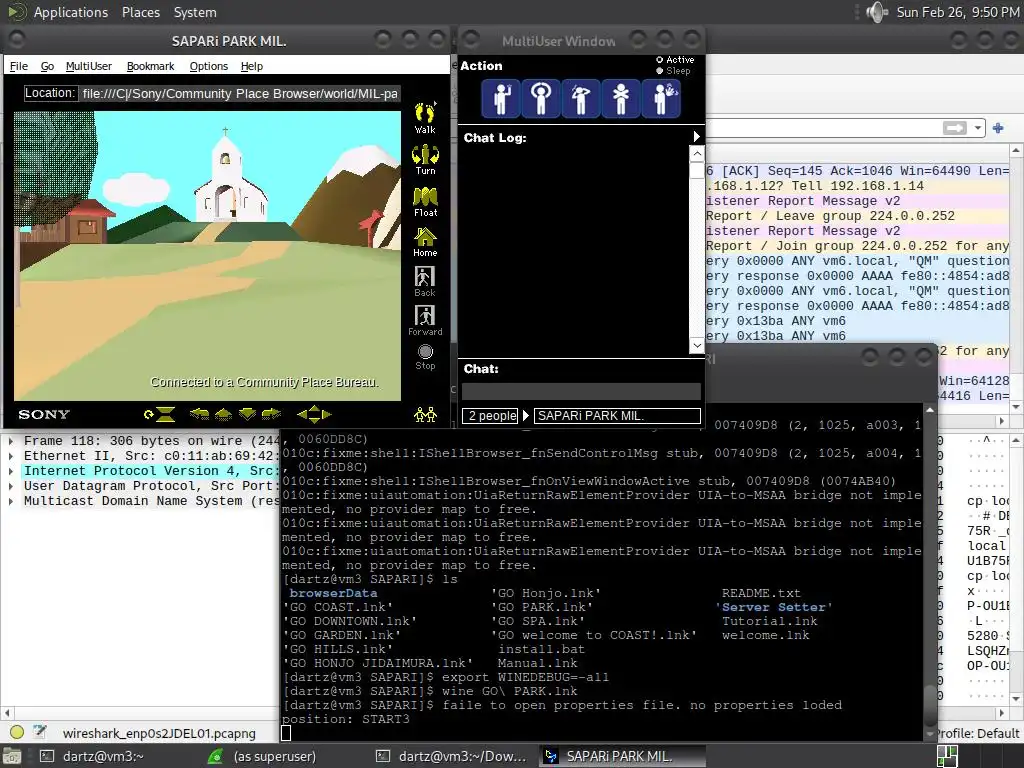Switch to dartz@vm3:~/Dow... taskbar window

click(x=451, y=756)
